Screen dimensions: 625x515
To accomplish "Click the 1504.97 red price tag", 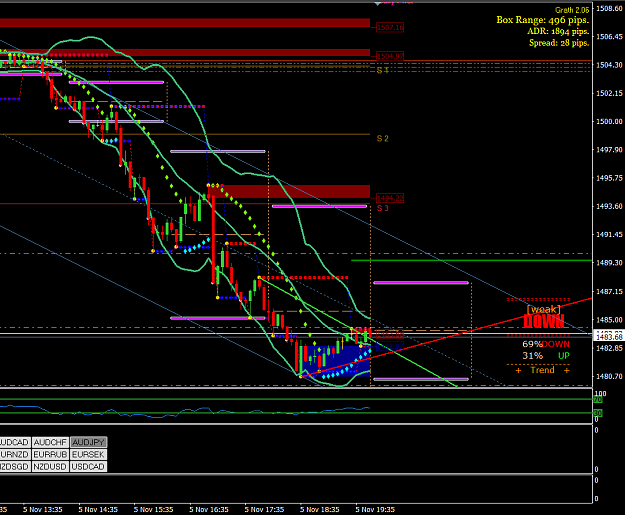I will (x=390, y=56).
